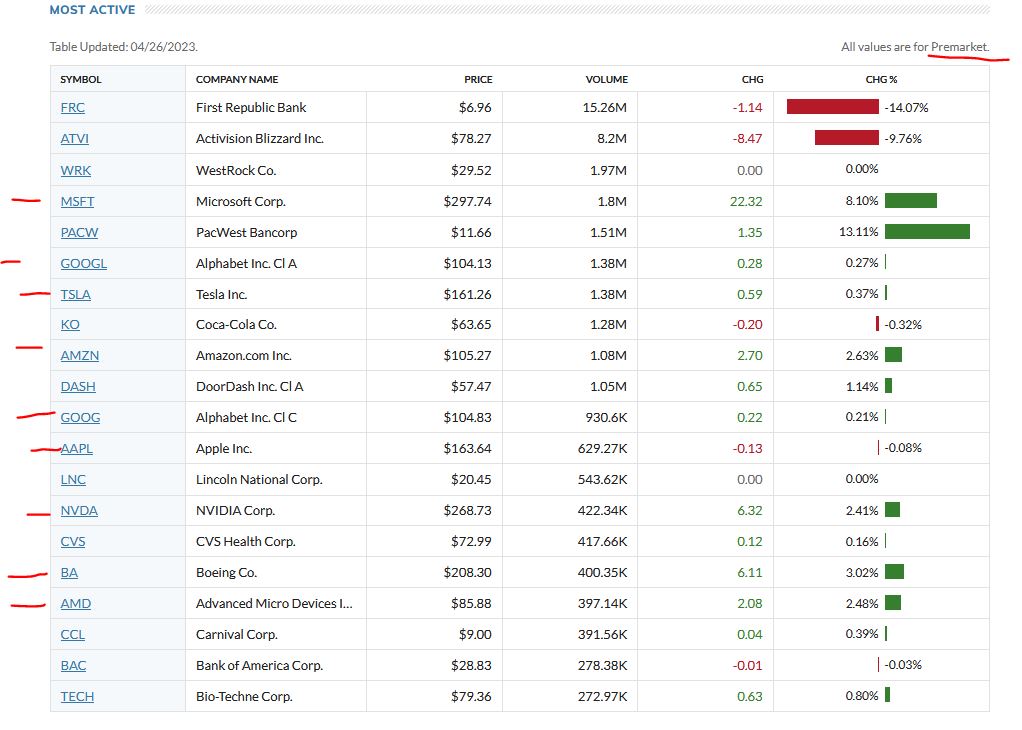The image size is (1022, 730).
Task: Click the VOLUME column header
Action: [606, 79]
